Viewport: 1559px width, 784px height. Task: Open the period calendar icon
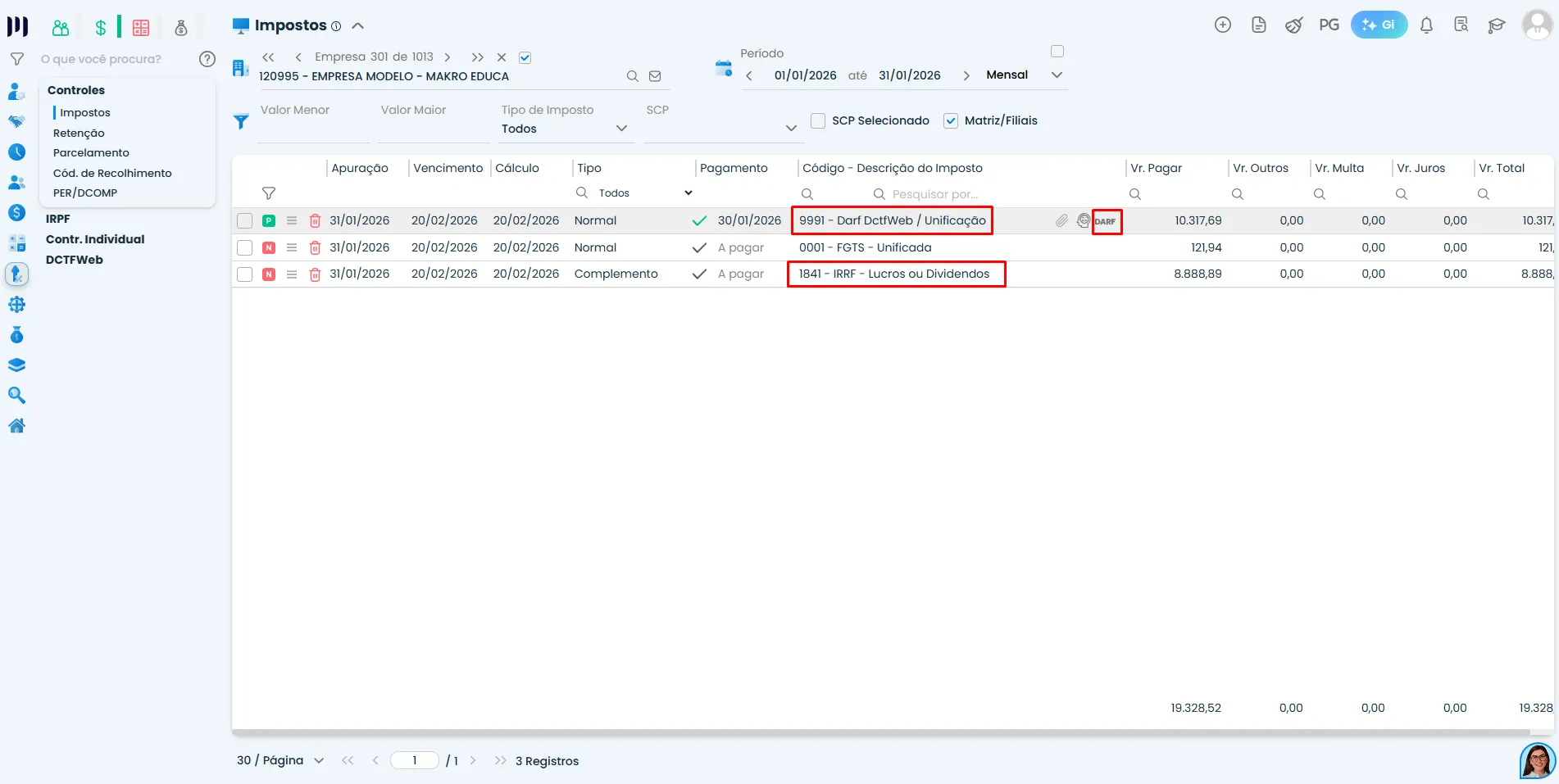(723, 68)
